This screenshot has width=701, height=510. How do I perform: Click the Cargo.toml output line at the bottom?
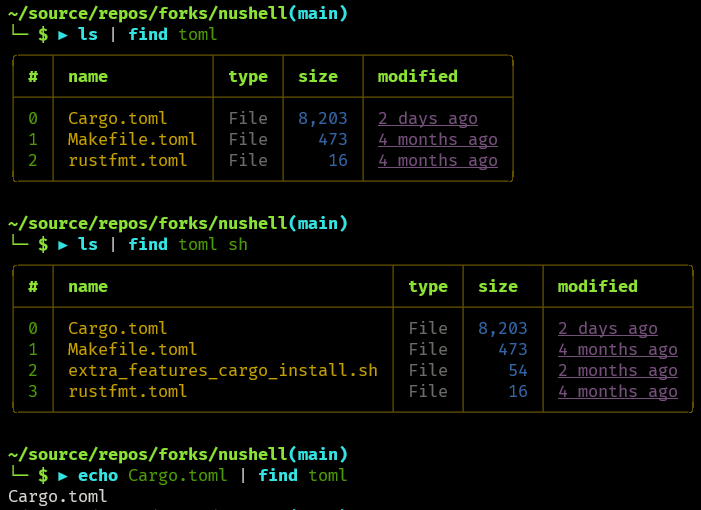57,496
